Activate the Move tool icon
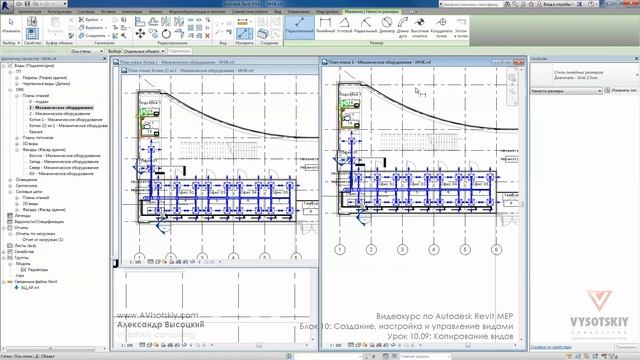Screen dimensions: 640x360 point(140,33)
